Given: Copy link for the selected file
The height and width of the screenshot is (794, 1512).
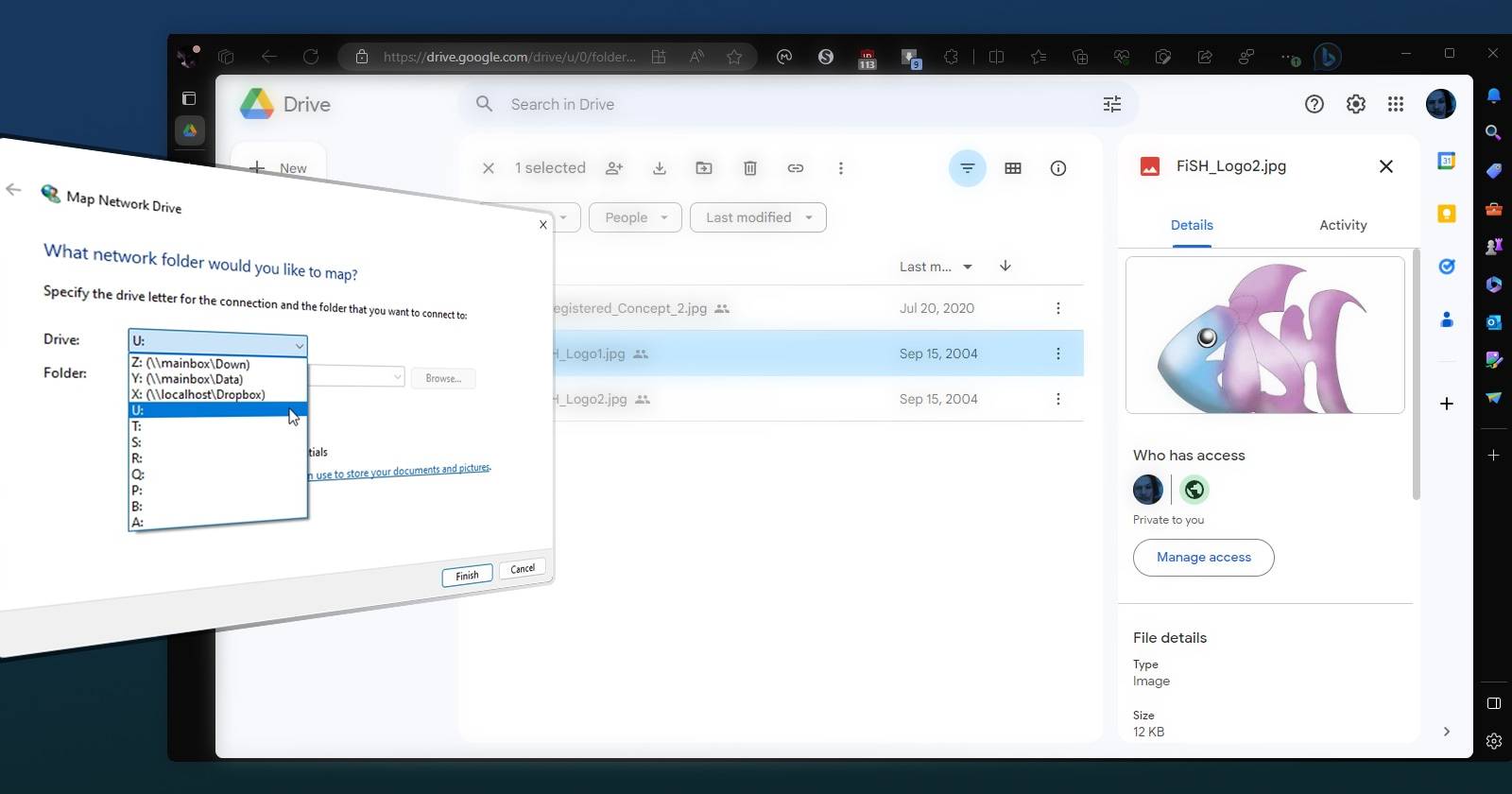Looking at the screenshot, I should (796, 168).
